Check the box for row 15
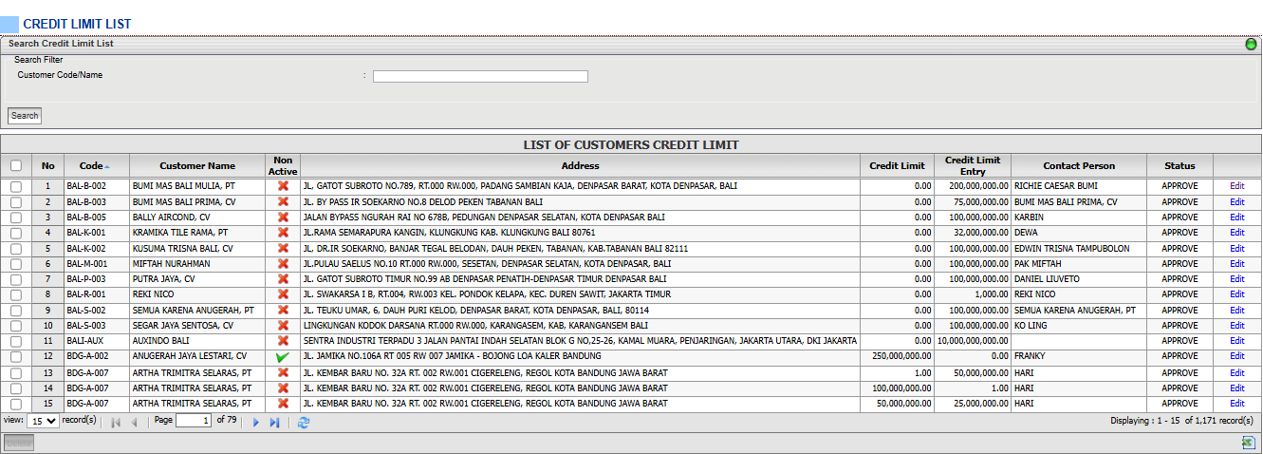 pyautogui.click(x=16, y=403)
